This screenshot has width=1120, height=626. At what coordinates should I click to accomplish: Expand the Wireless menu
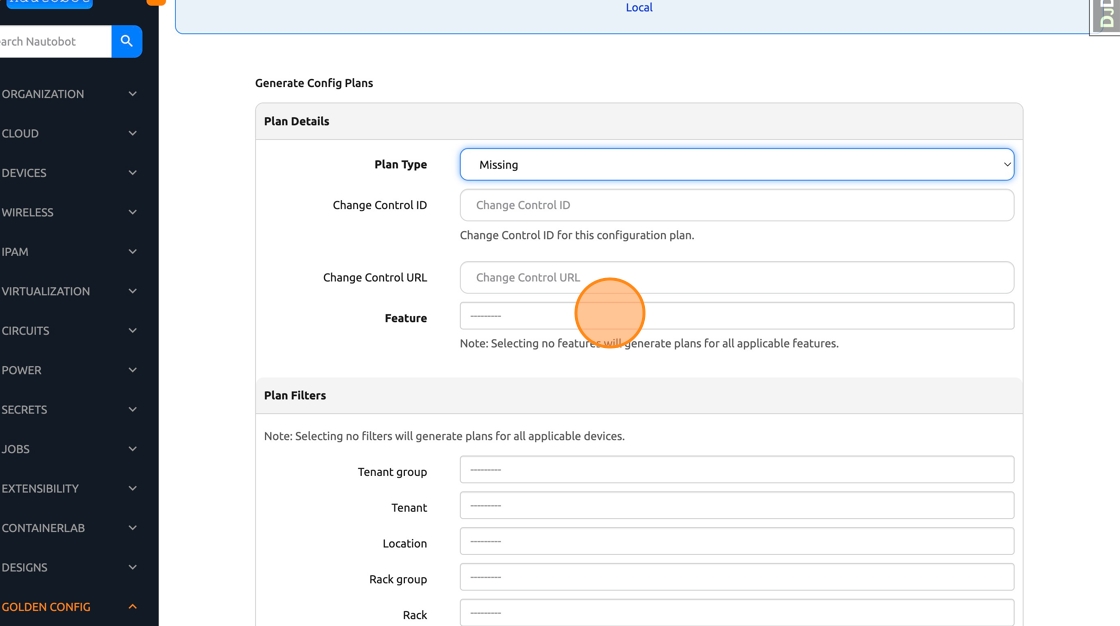(69, 212)
